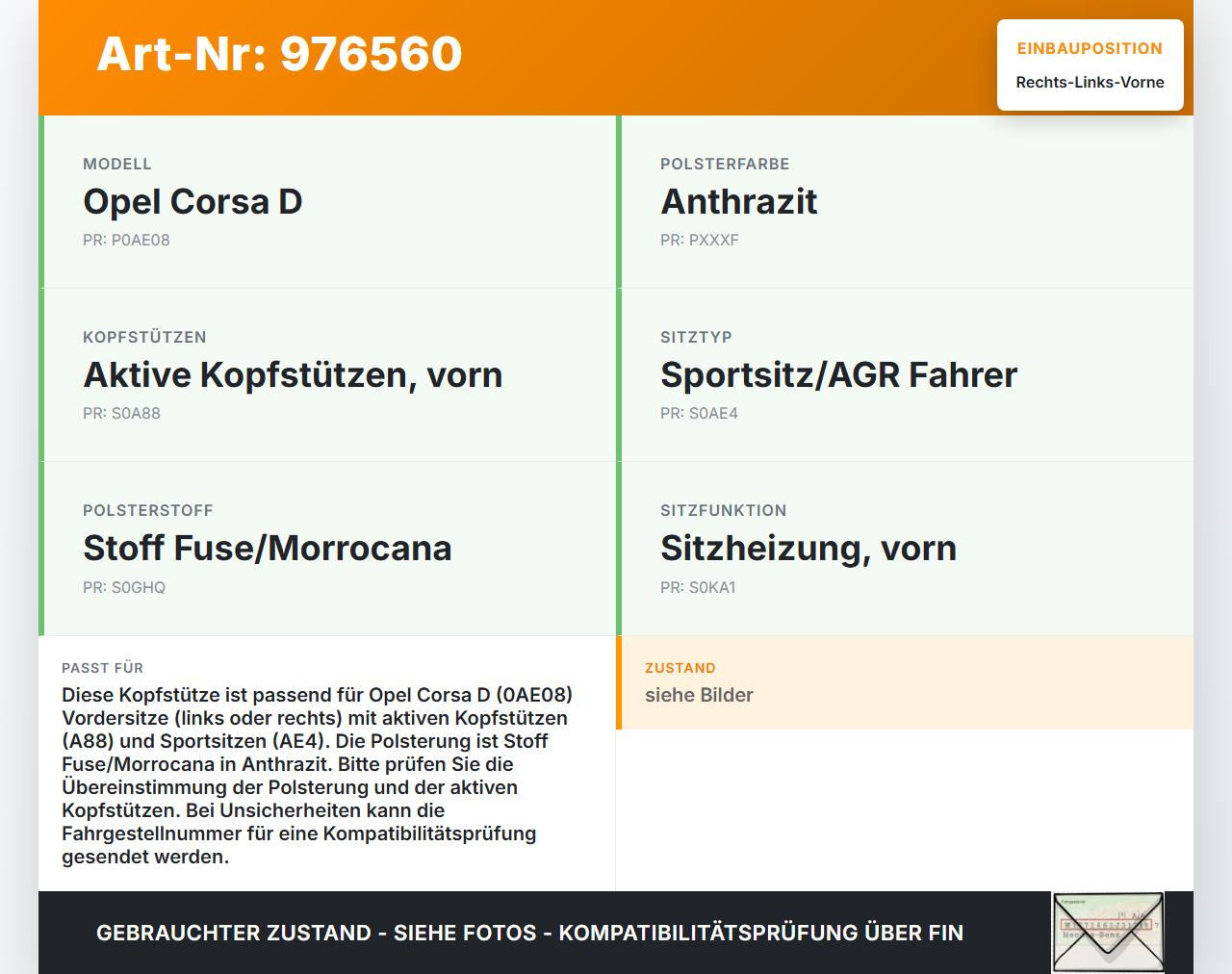The image size is (1232, 974).
Task: Select the Zustand tab header
Action: pyautogui.click(x=680, y=668)
